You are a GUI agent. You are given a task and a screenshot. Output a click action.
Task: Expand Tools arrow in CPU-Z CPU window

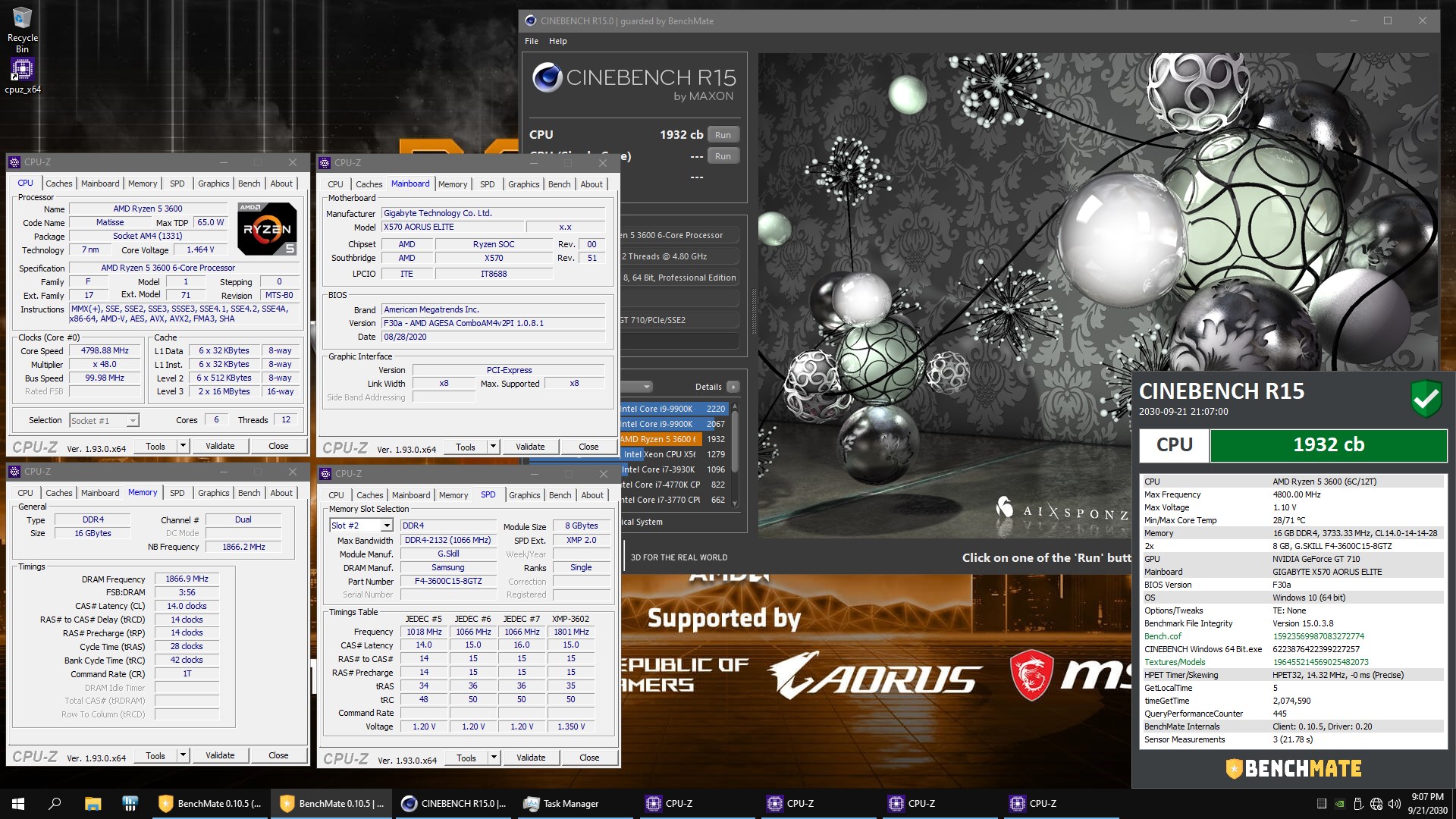click(x=183, y=446)
